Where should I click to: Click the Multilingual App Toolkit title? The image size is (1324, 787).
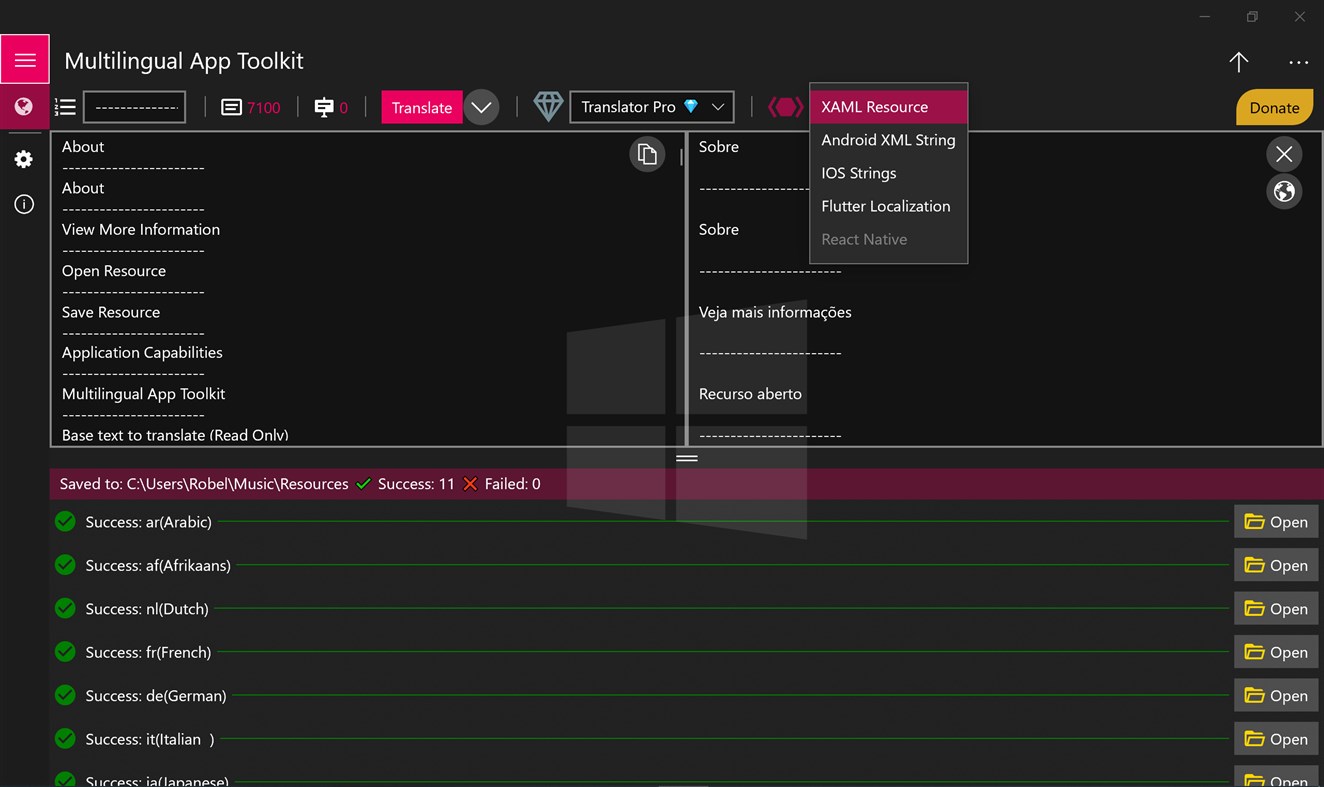point(184,61)
